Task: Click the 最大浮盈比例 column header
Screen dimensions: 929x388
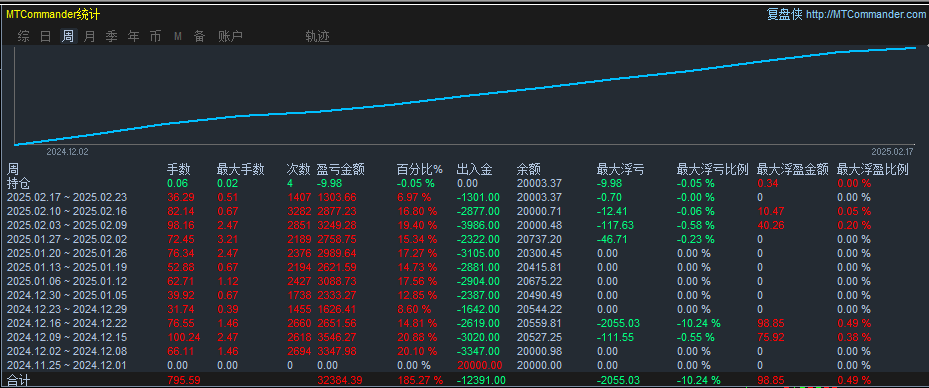Action: 872,169
